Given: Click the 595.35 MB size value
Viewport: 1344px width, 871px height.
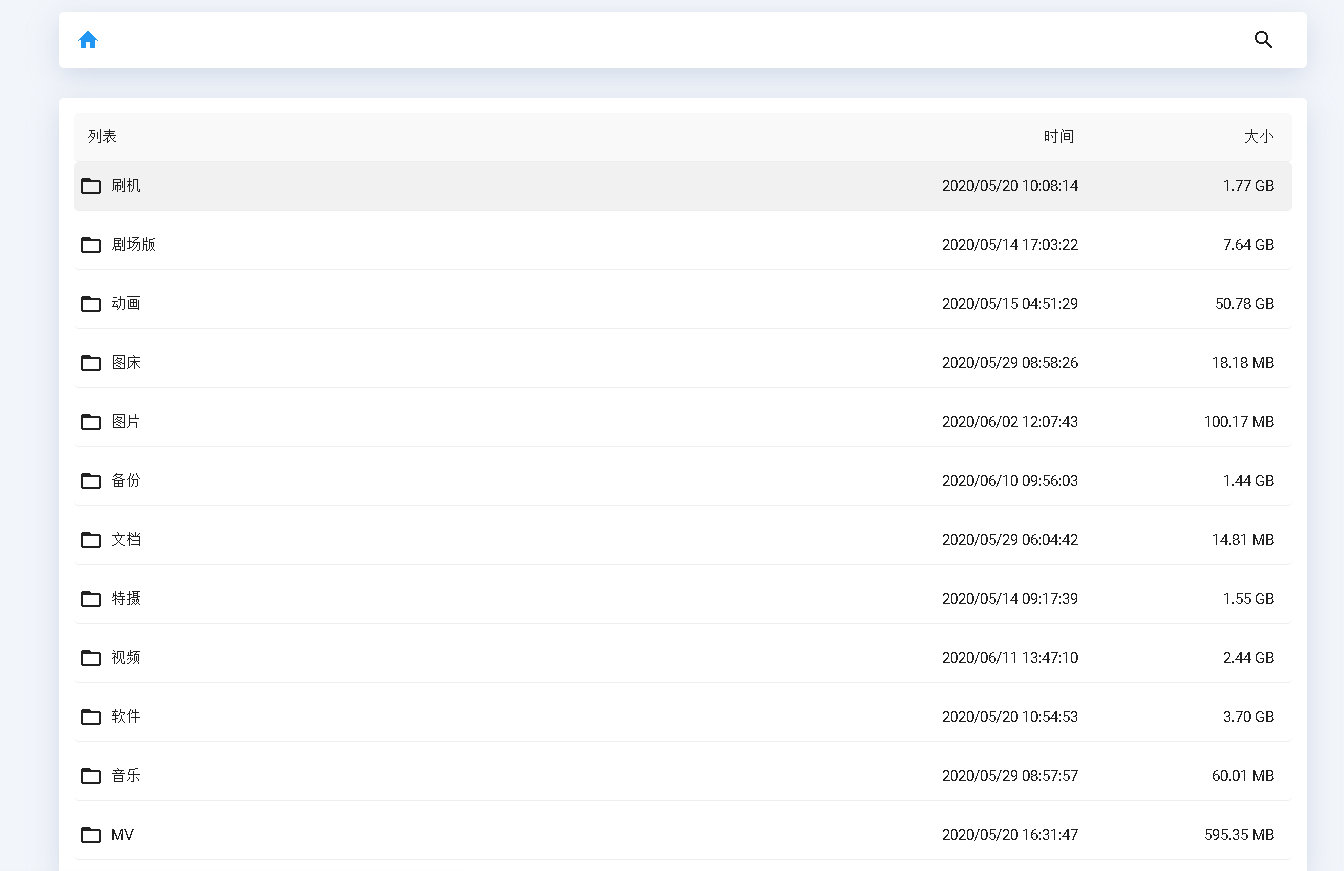Looking at the screenshot, I should pos(1239,835).
